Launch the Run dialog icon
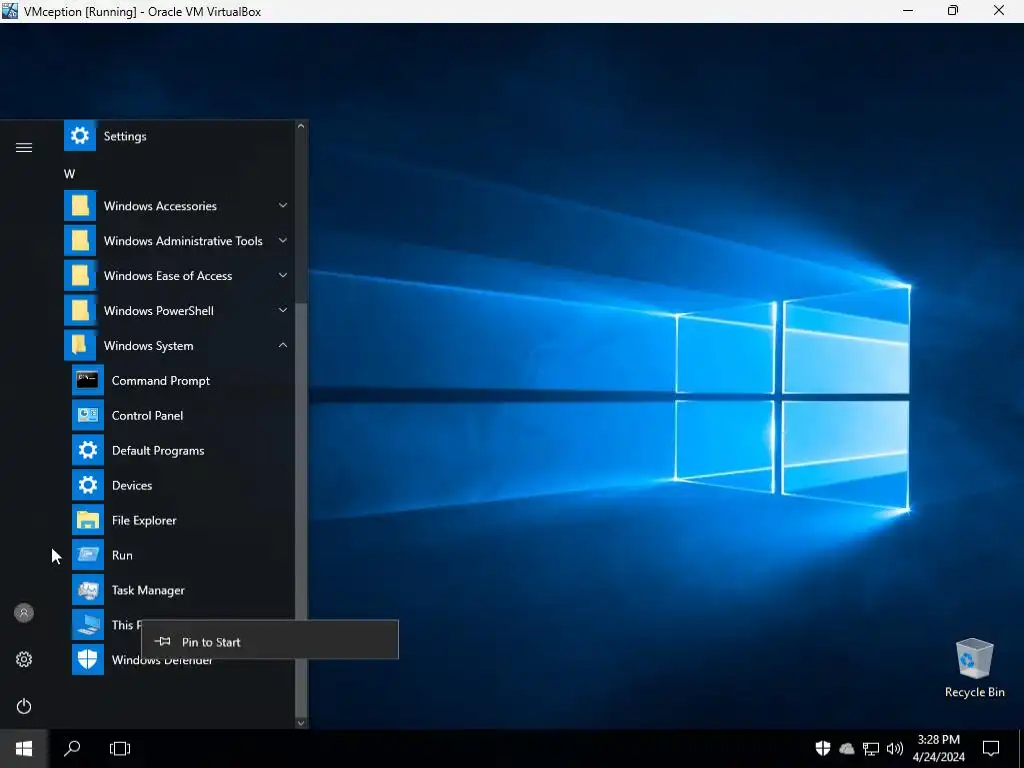The image size is (1024, 768). (88, 555)
